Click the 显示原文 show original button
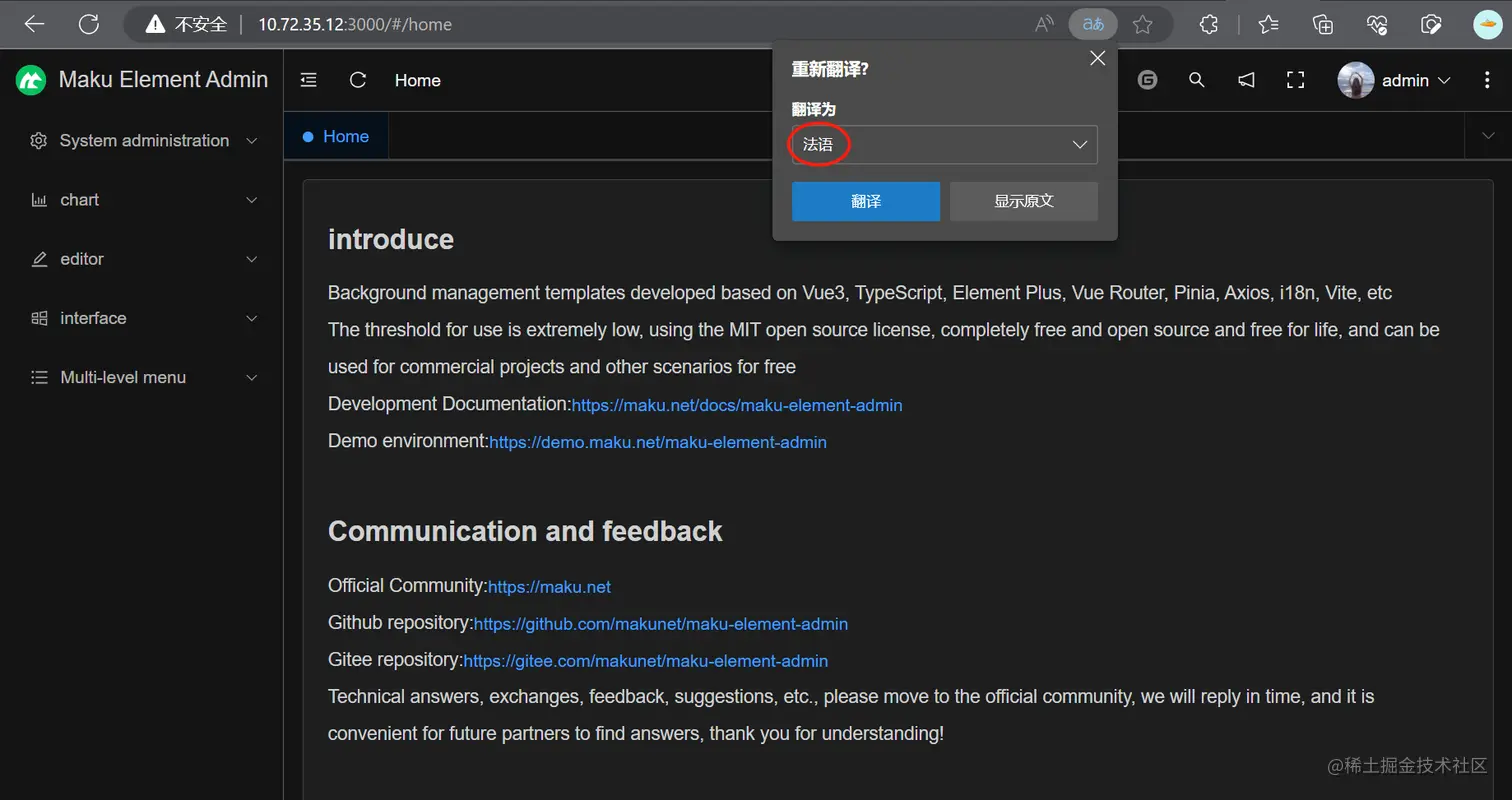The width and height of the screenshot is (1512, 800). tap(1023, 201)
